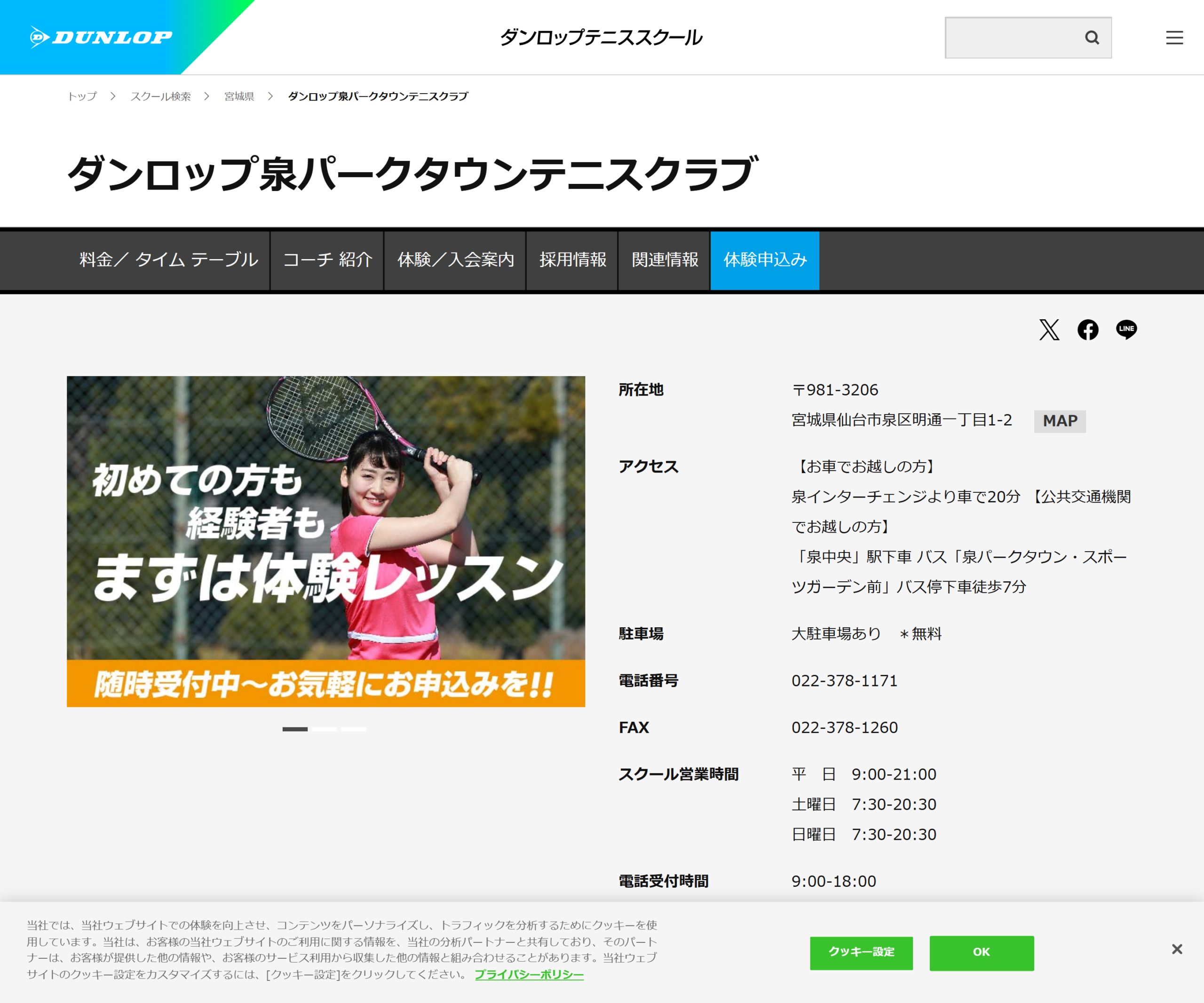This screenshot has width=1204, height=1003.
Task: Go to トップ breadcrumb link
Action: pos(83,96)
